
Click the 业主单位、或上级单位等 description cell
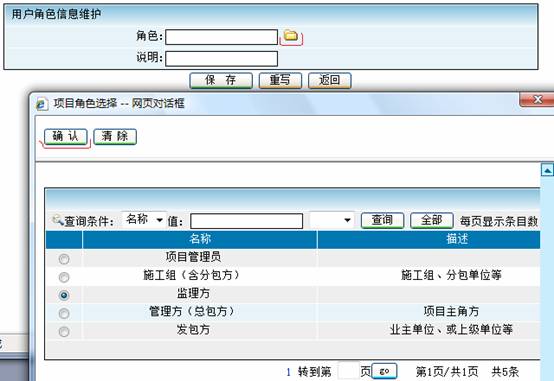(x=429, y=330)
